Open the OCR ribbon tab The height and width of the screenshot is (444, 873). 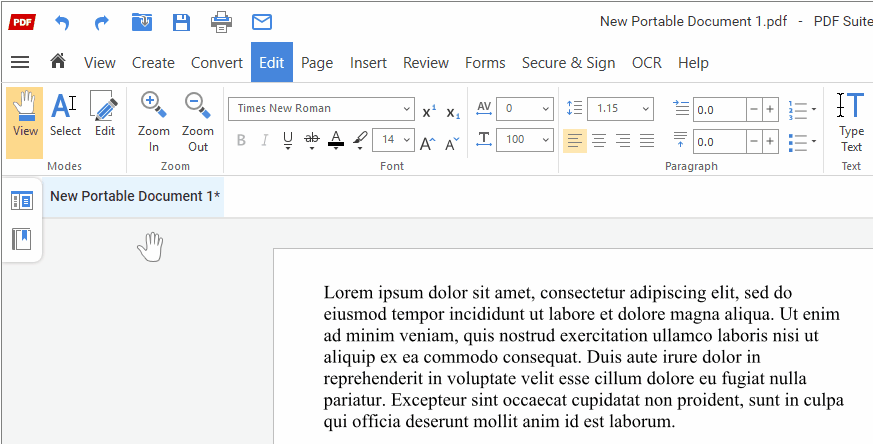[x=647, y=62]
